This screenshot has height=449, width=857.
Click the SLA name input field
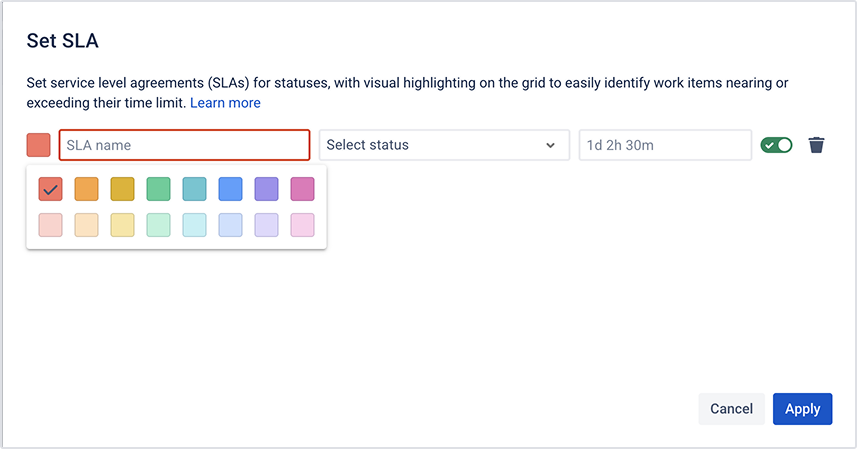click(184, 145)
